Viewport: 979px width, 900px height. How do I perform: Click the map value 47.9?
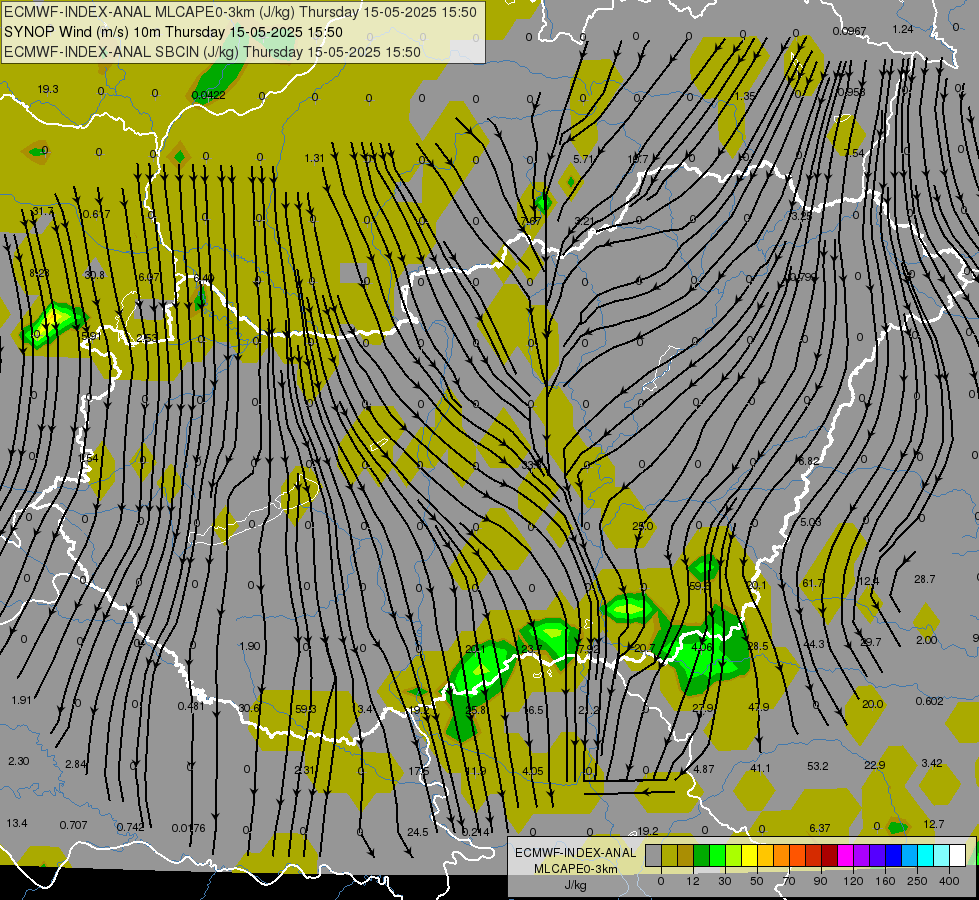pyautogui.click(x=759, y=707)
